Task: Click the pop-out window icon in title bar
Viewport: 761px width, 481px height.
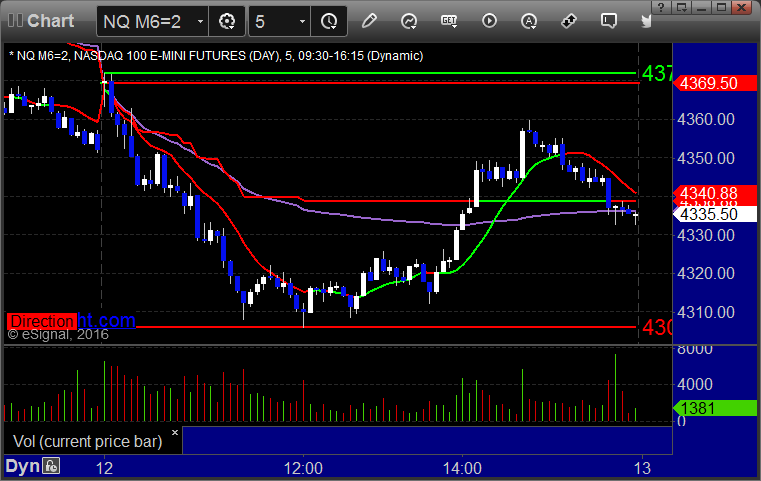Action: pos(681,7)
